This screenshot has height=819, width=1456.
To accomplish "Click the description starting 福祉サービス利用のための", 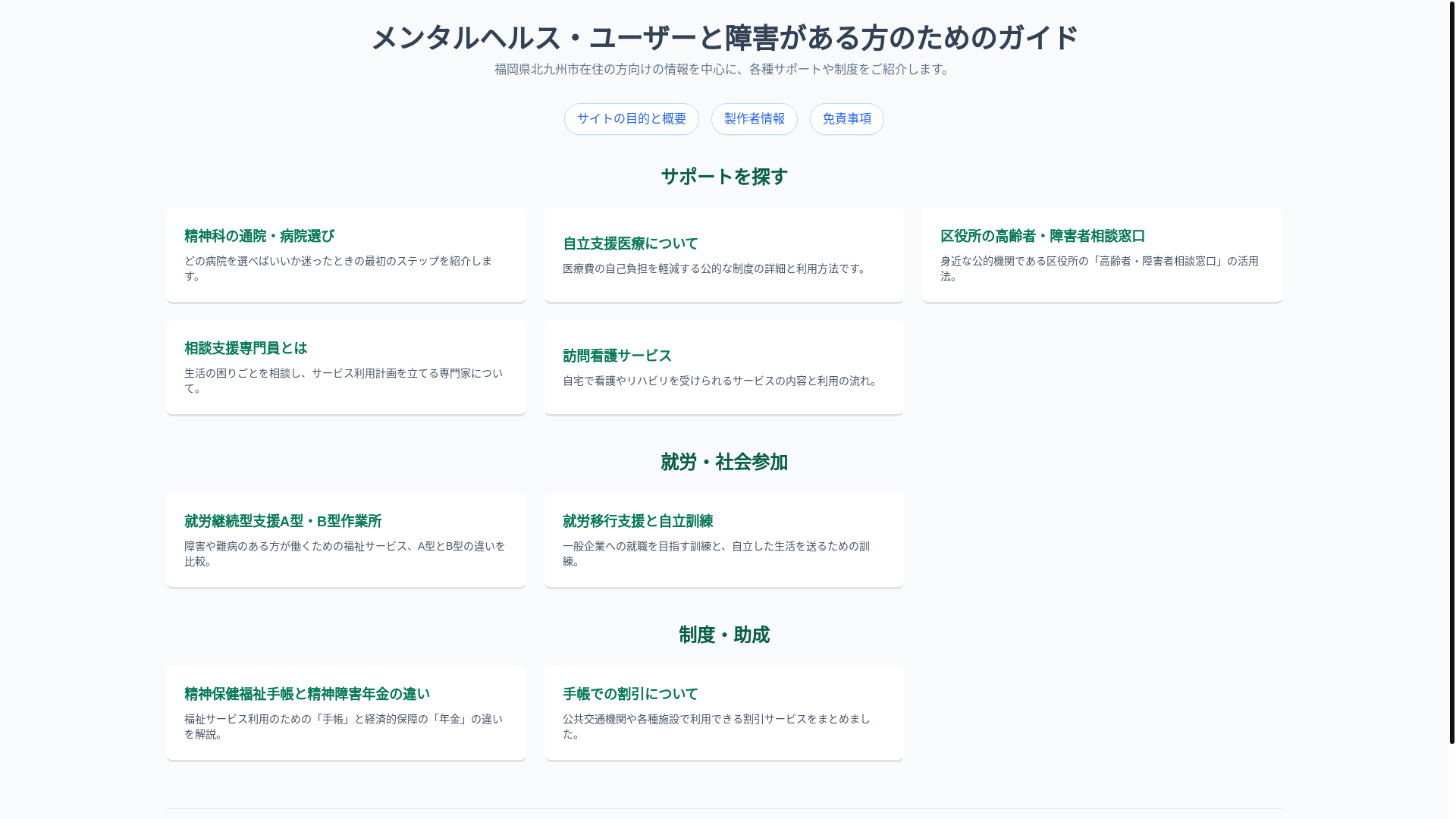I will coord(344,726).
